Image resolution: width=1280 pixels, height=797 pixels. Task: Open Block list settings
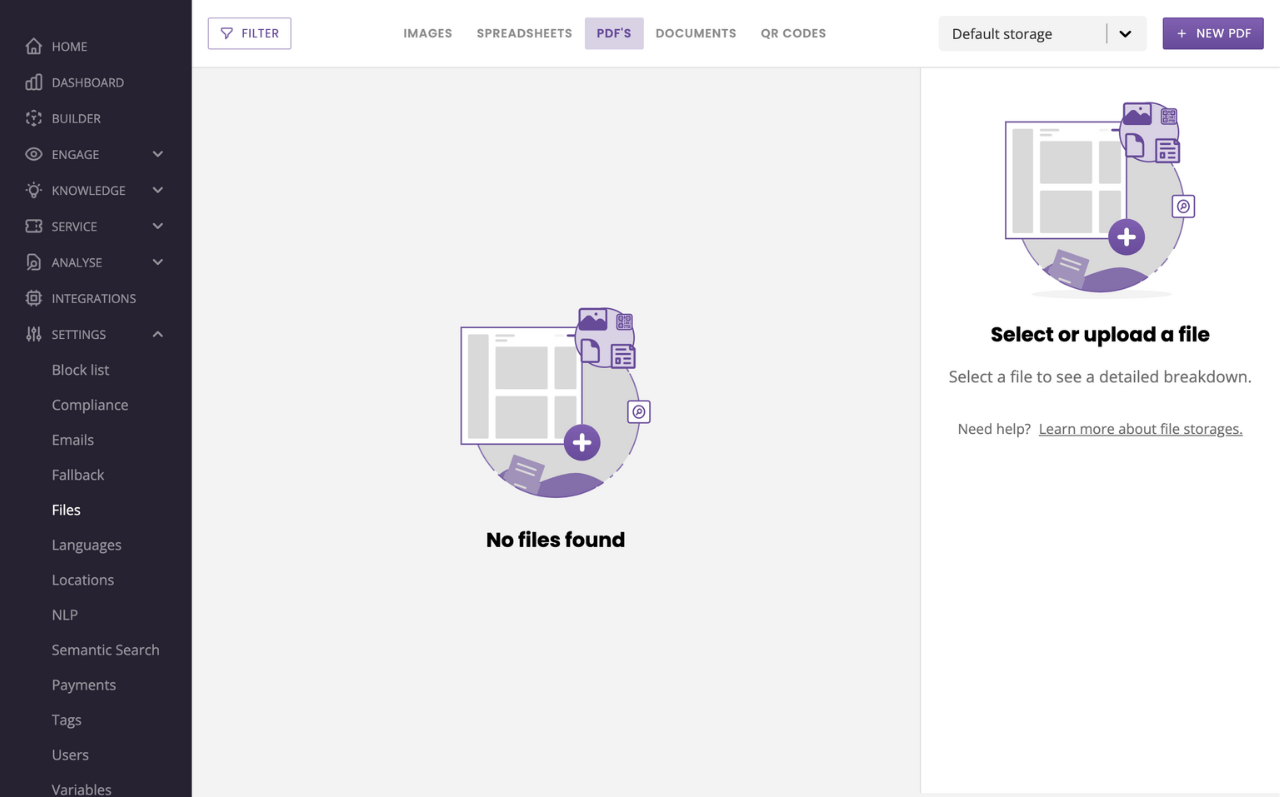(x=81, y=370)
